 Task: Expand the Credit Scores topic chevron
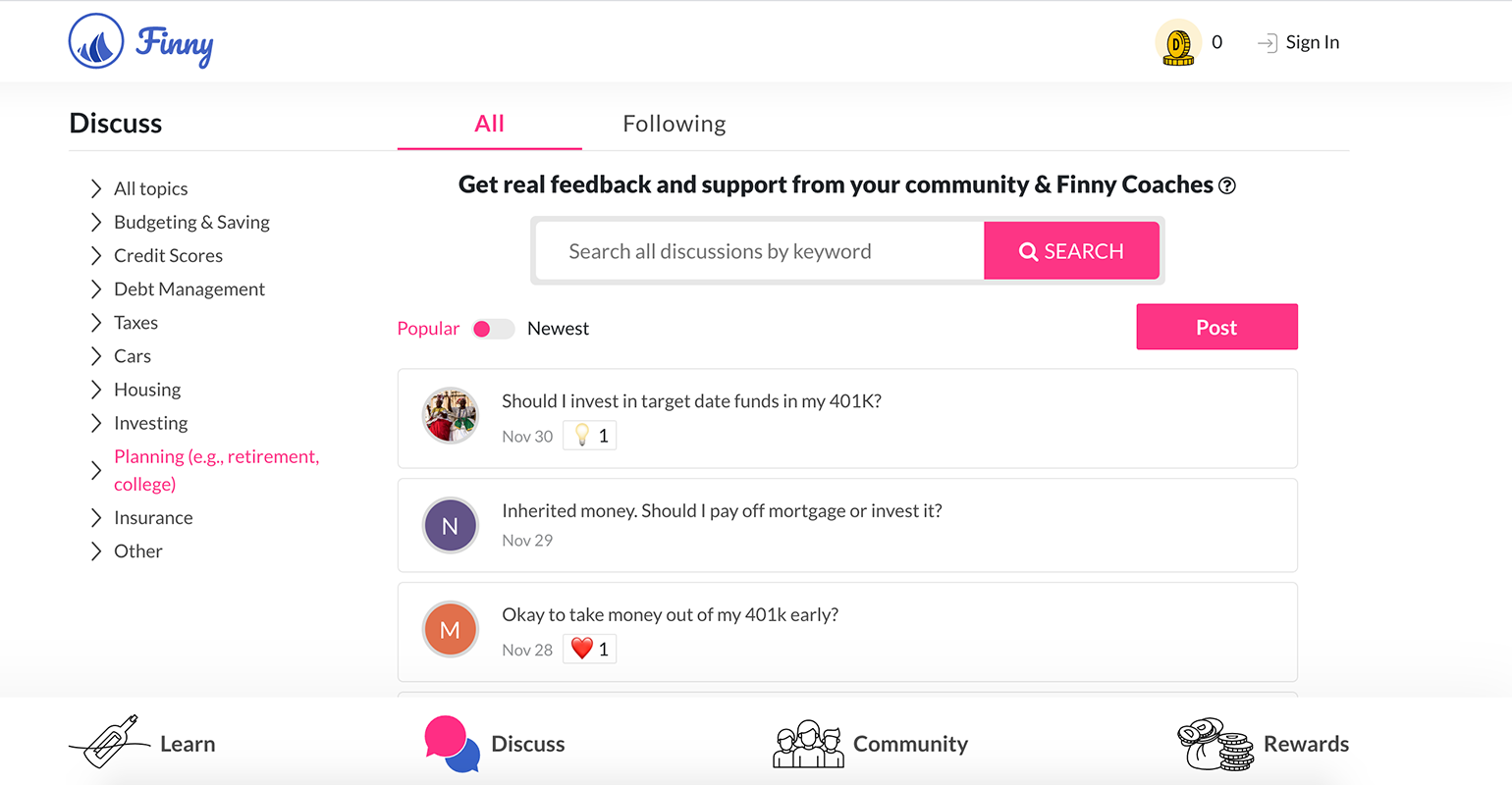96,255
